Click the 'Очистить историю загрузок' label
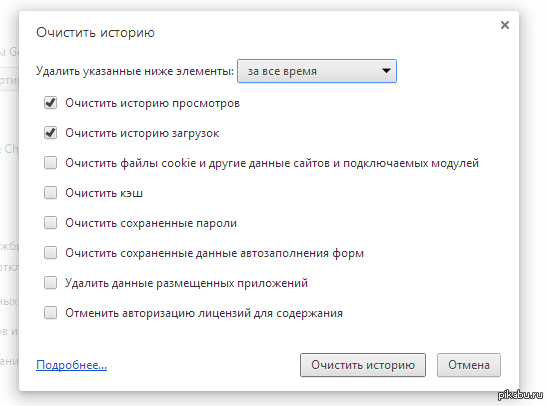Image resolution: width=548 pixels, height=406 pixels. [142, 133]
